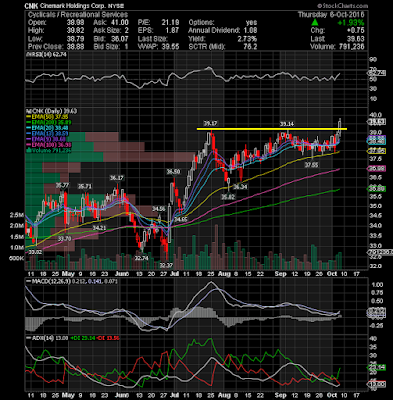This screenshot has height=400, width=393.
Task: Click the Low value 38.79
Action: click(x=75, y=38)
